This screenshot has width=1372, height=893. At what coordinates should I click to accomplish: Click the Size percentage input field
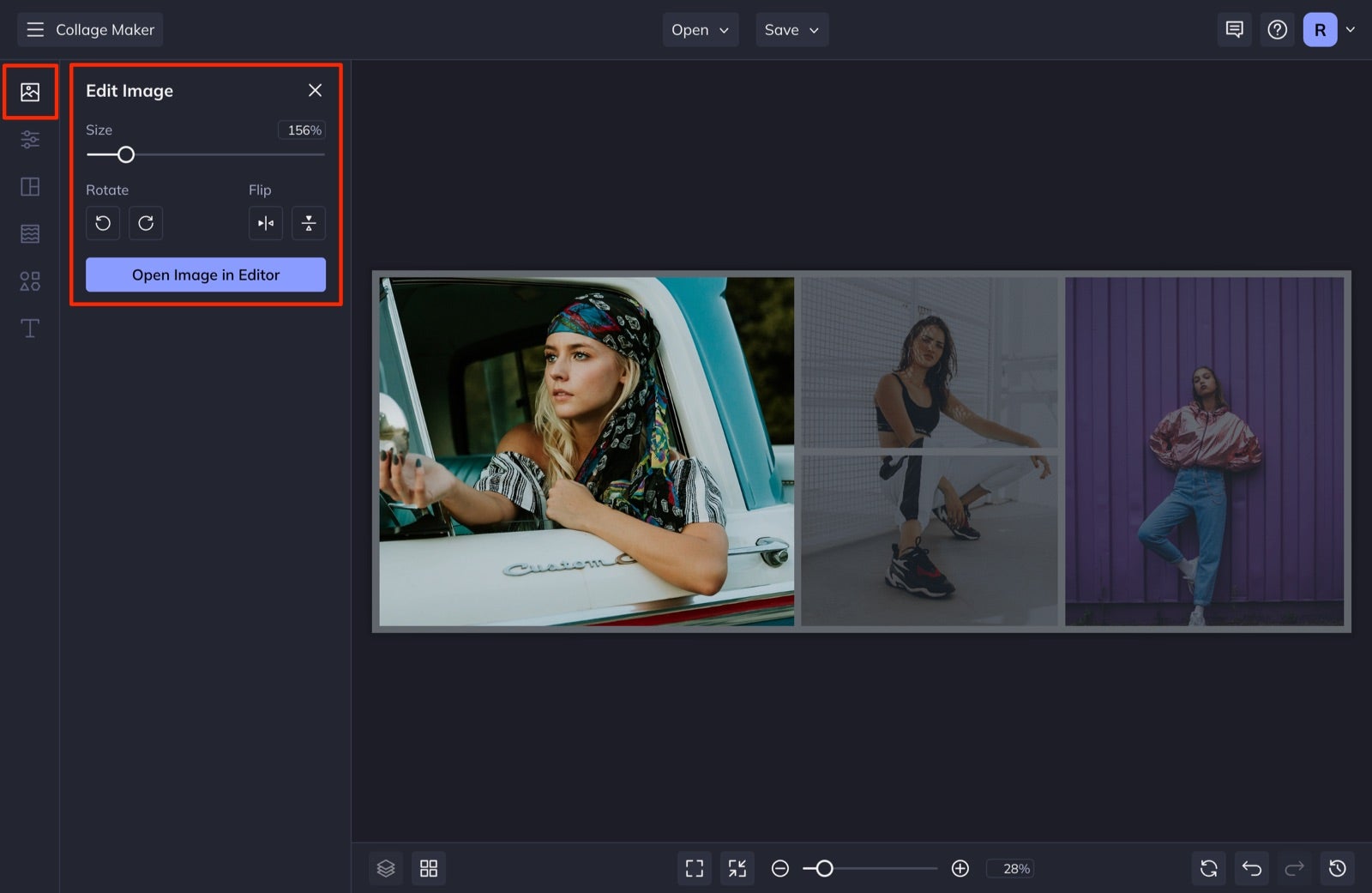(302, 130)
